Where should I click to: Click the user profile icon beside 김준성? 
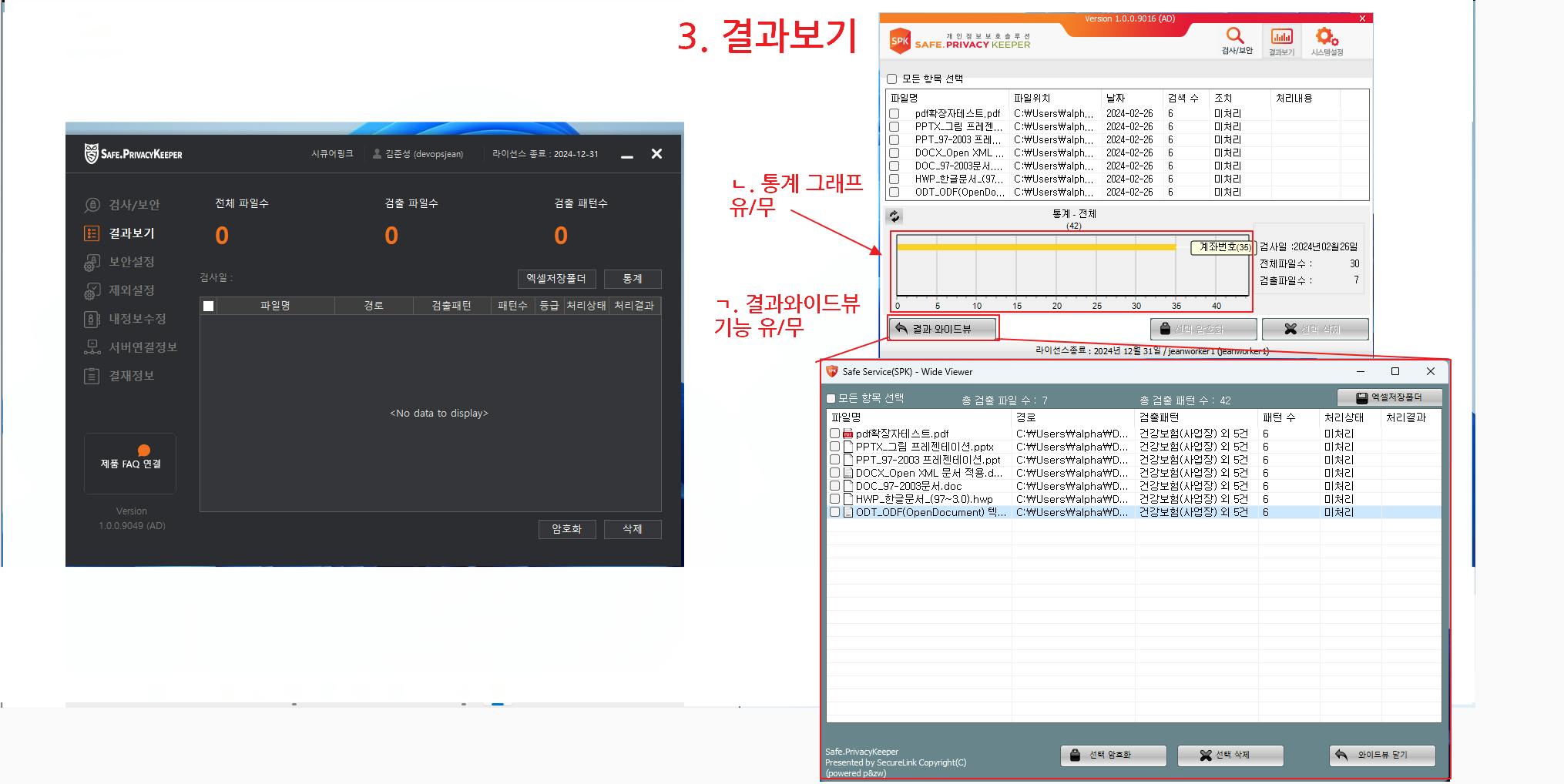[x=377, y=154]
